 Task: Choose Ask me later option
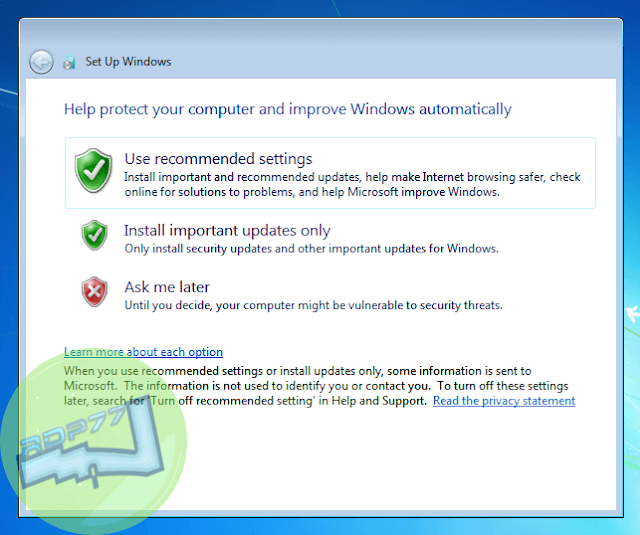167,287
